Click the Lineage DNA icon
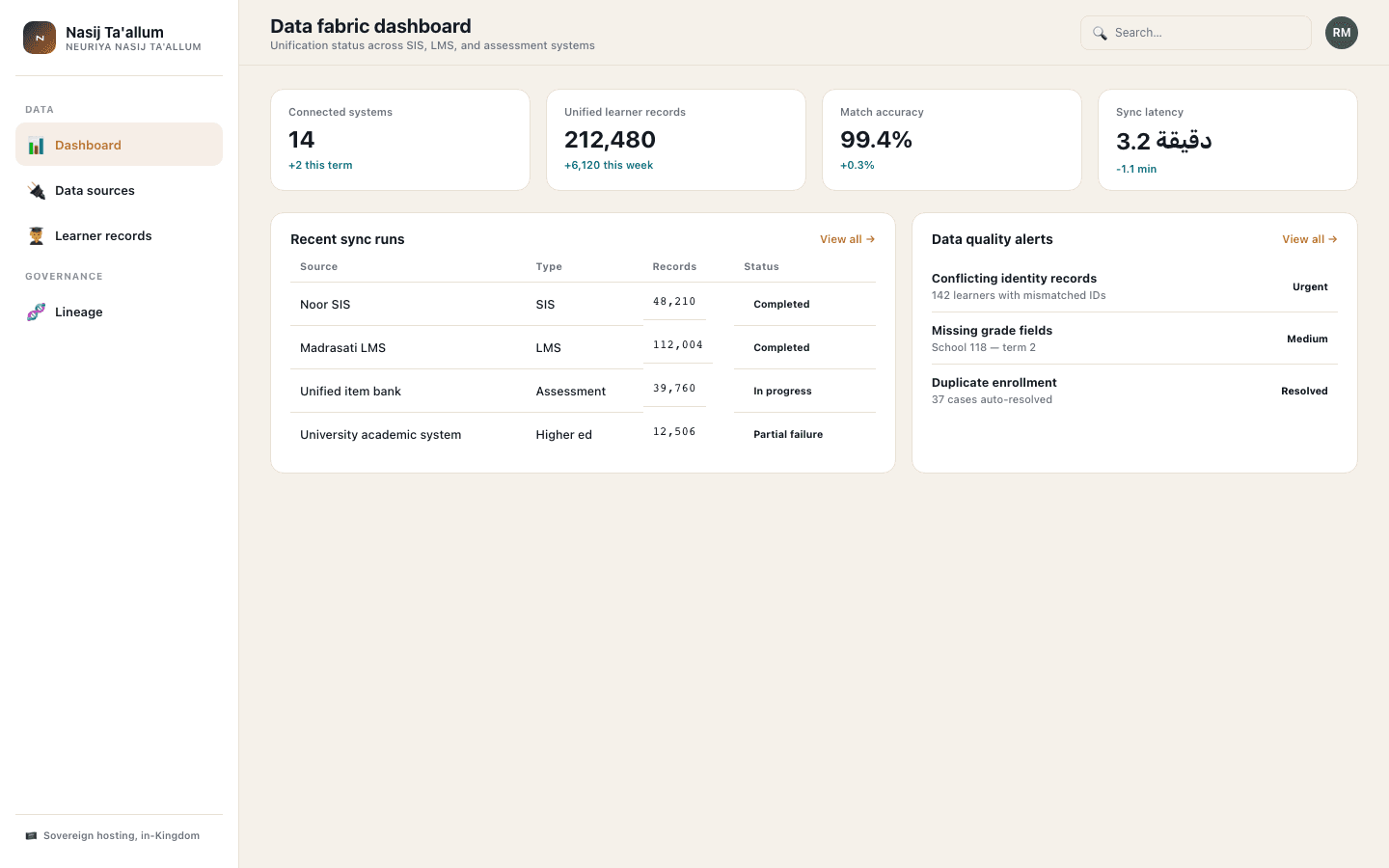This screenshot has width=1389, height=868. click(37, 312)
